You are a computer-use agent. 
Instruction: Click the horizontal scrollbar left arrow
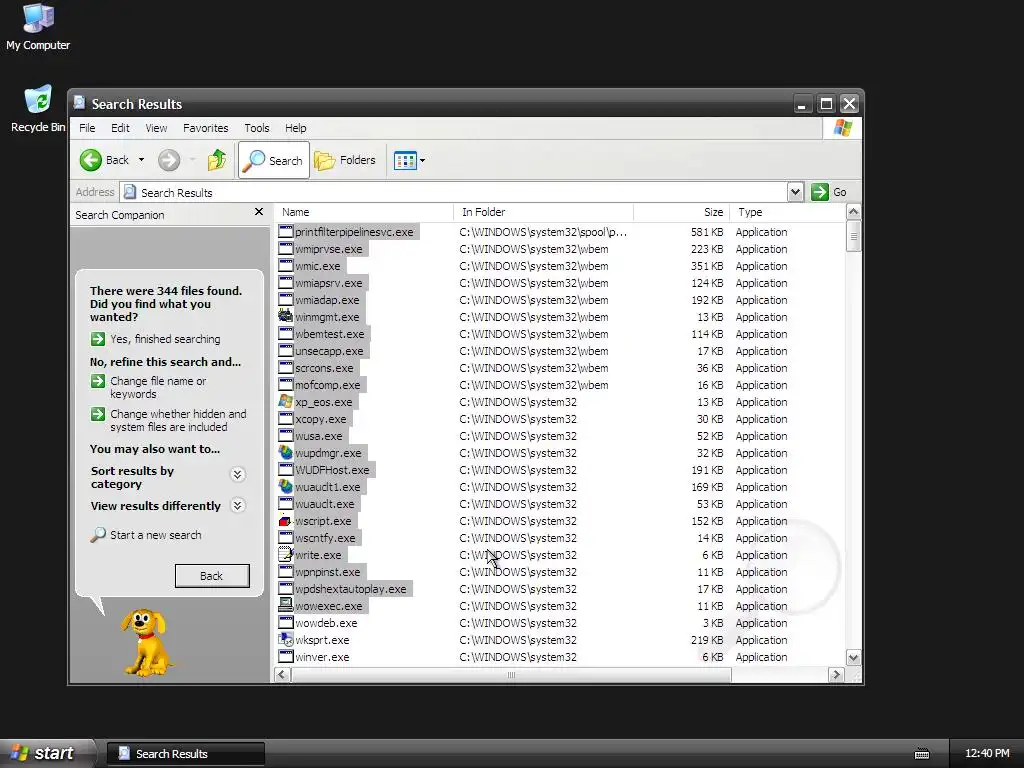pos(282,675)
